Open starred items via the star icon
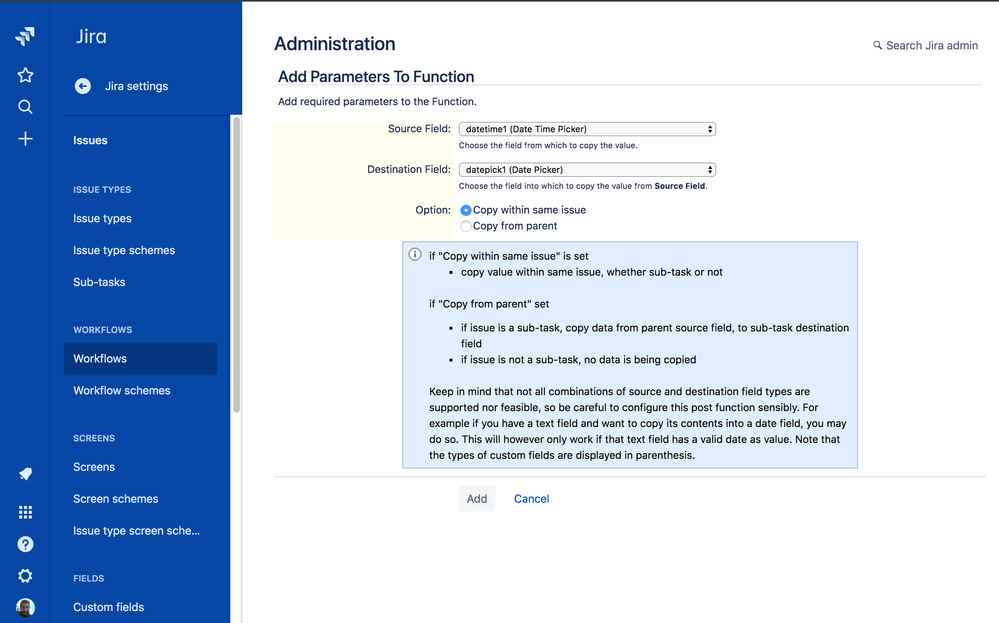Screen dimensions: 999x623 click(25, 75)
